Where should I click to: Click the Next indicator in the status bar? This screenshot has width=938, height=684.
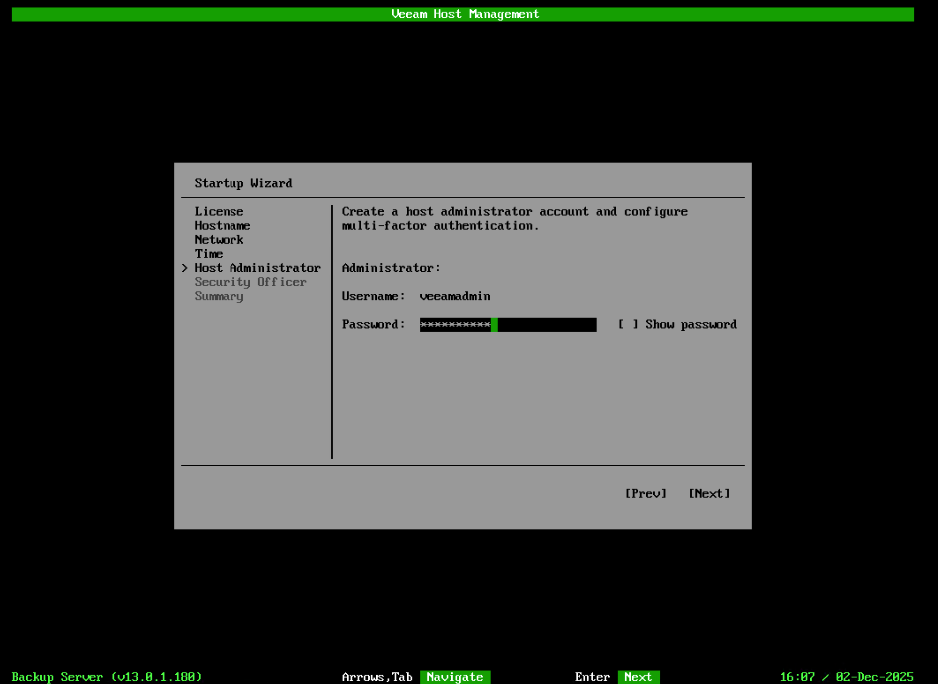(638, 676)
